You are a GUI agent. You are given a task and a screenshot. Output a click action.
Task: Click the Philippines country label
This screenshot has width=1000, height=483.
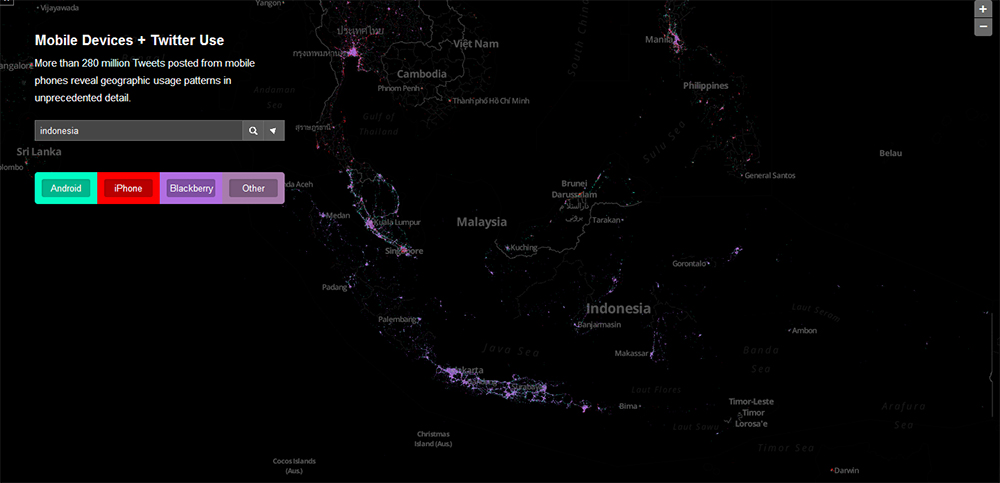coord(705,85)
